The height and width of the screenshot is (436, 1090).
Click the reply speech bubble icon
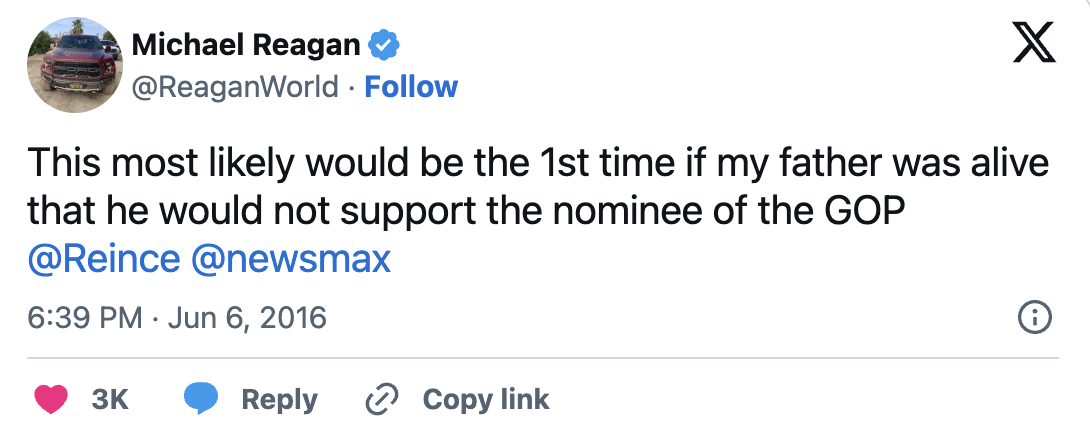tap(200, 399)
